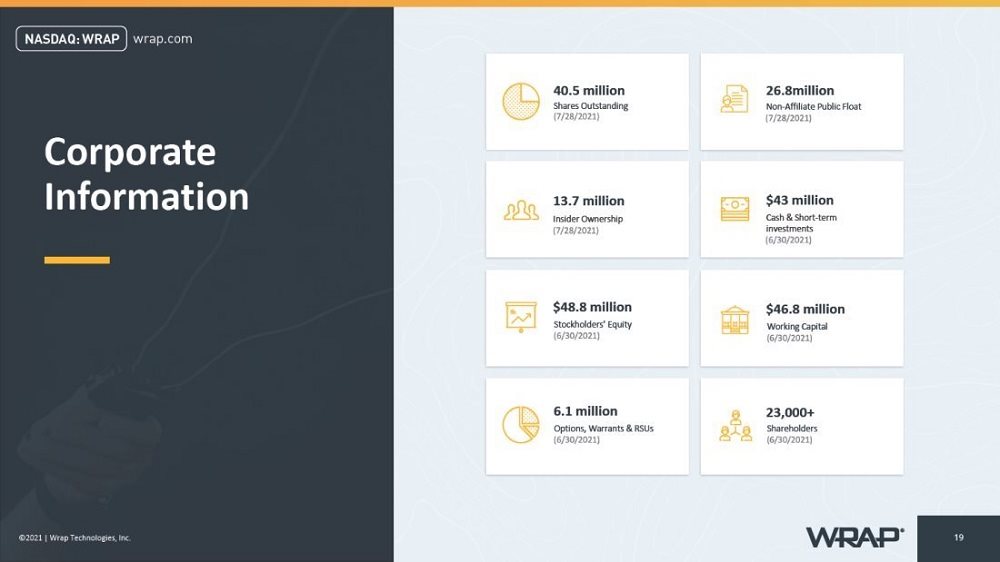Viewport: 1000px width, 562px height.
Task: Click the WRAP logo at bottom
Action: 855,537
